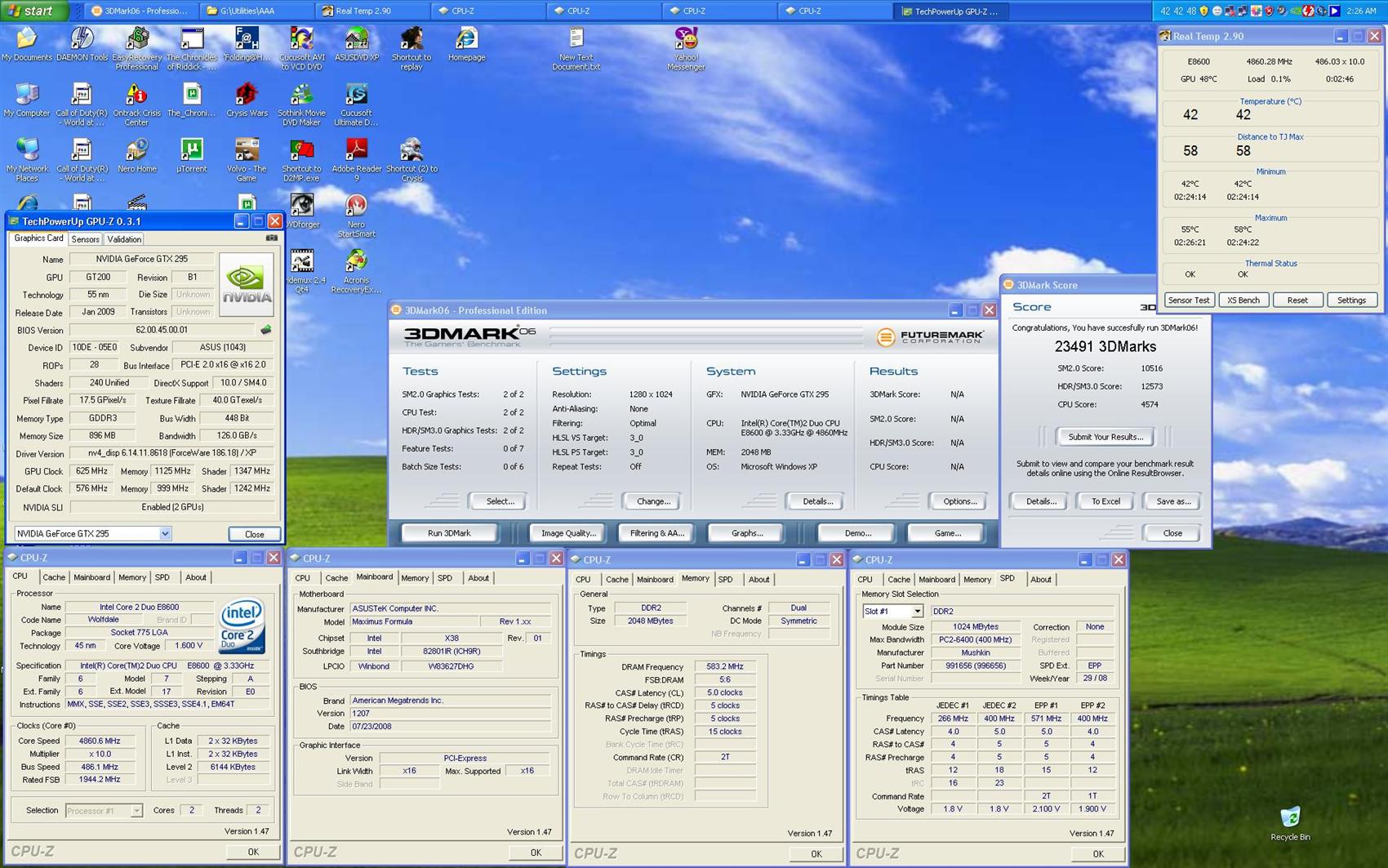
Task: Click XS Bench button in Real Temp
Action: [1243, 300]
